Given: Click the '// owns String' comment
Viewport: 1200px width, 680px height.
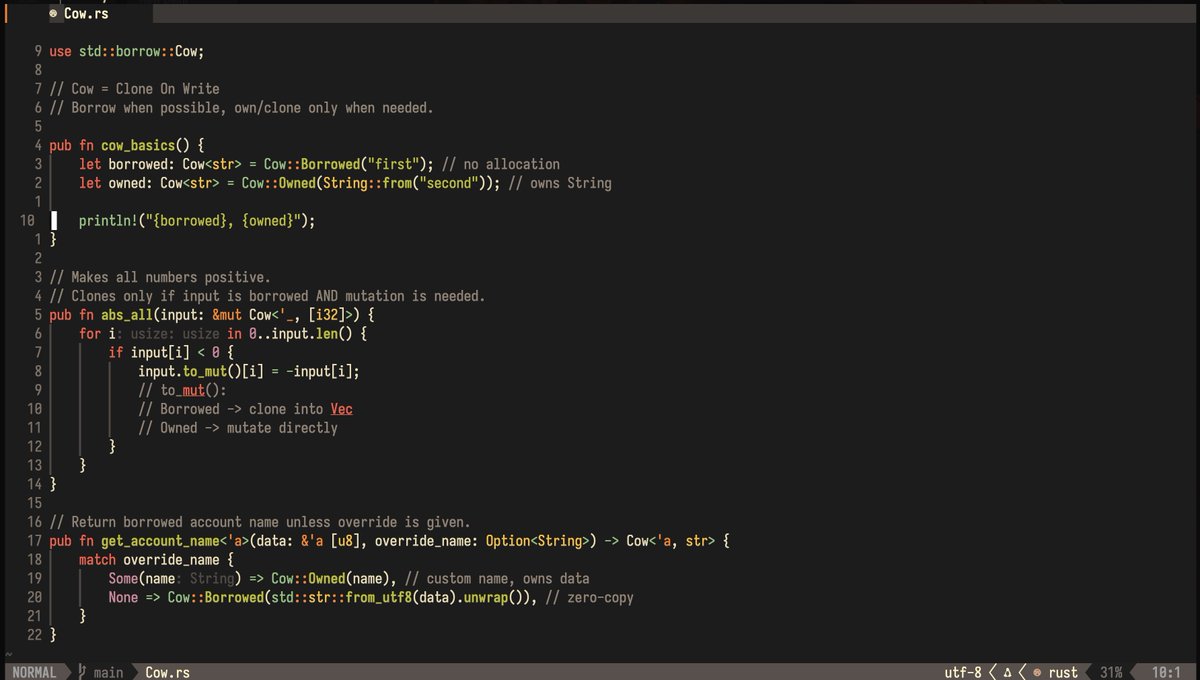Looking at the screenshot, I should click(x=560, y=183).
